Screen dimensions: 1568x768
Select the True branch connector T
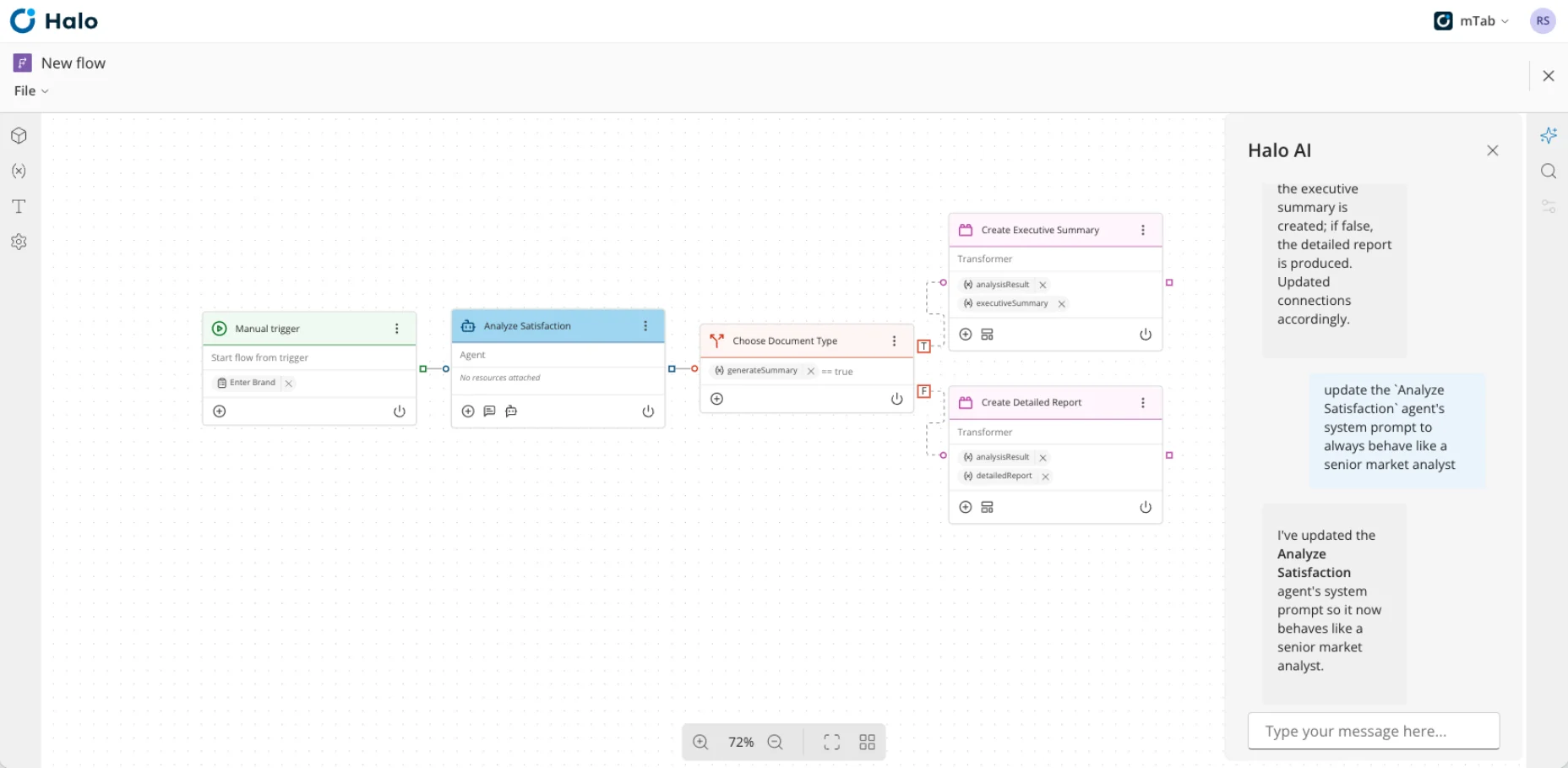pos(924,346)
